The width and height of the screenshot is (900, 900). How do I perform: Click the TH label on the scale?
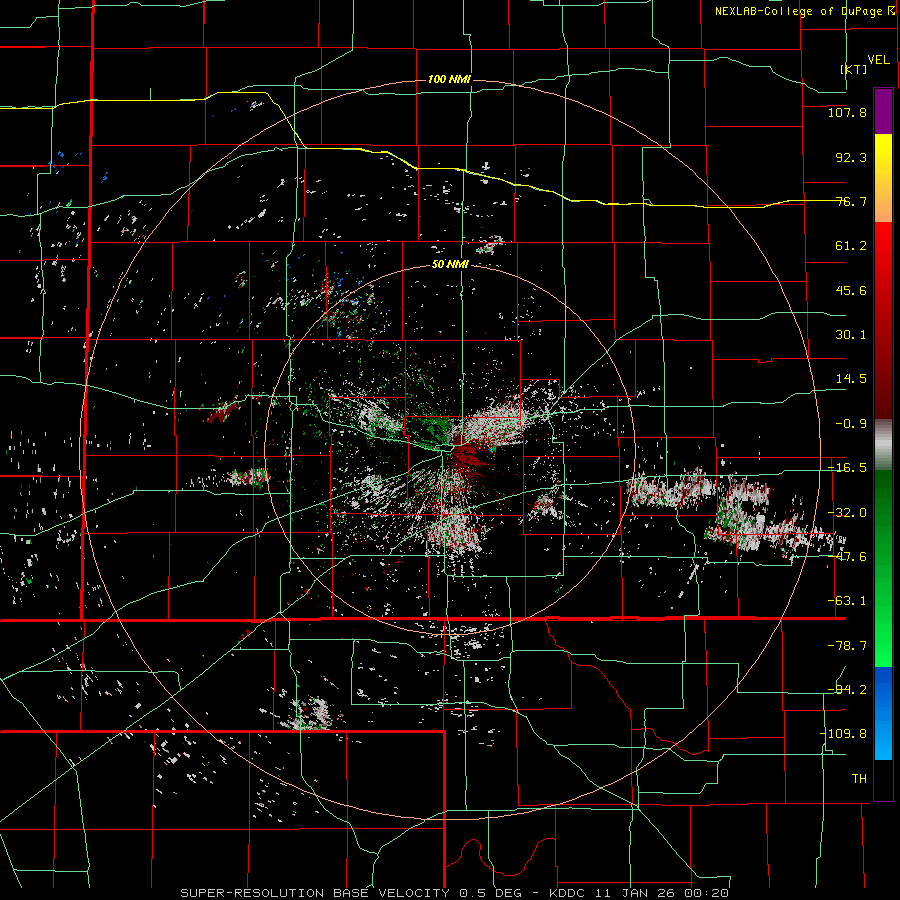point(859,779)
